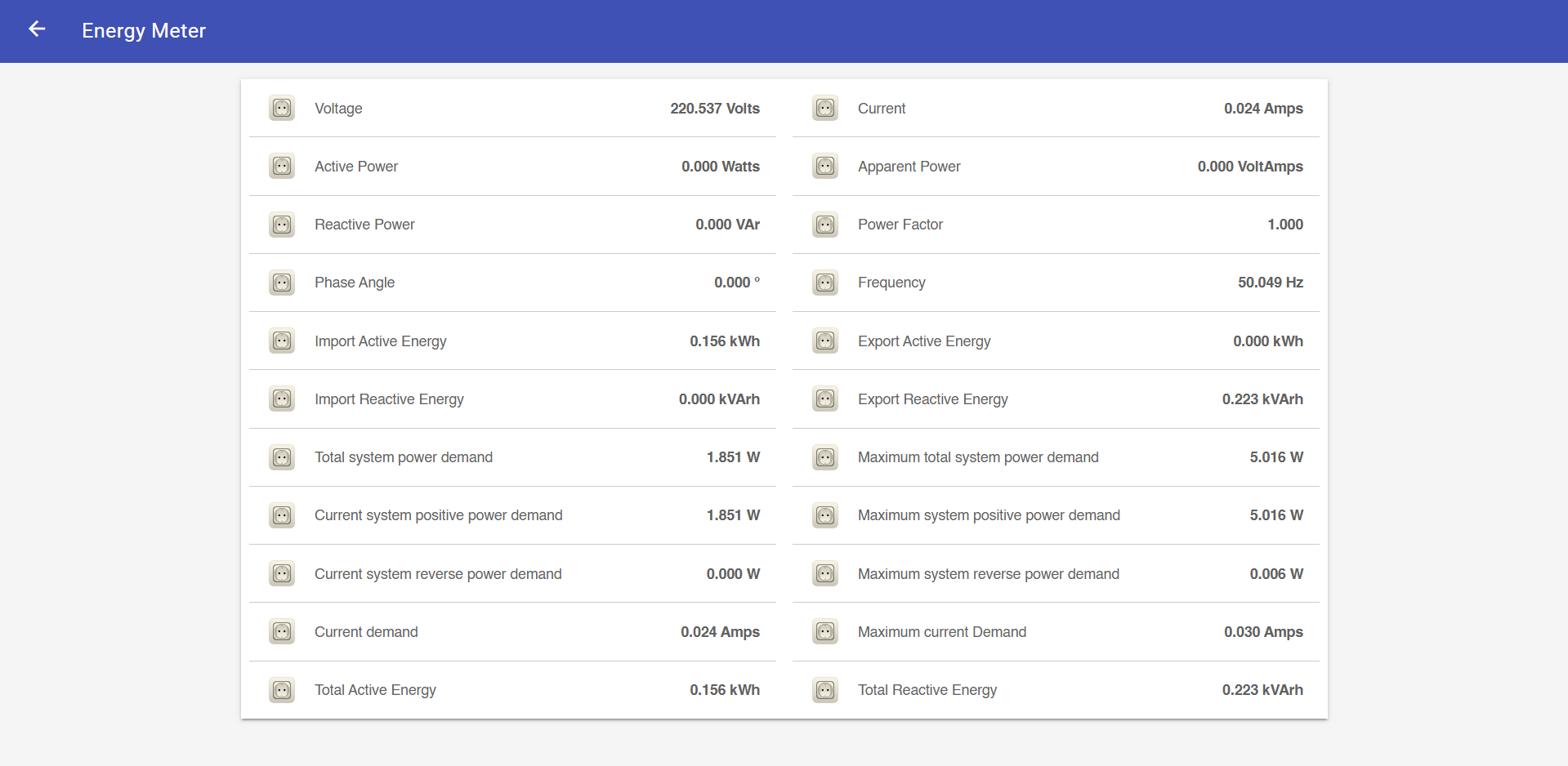The image size is (1568, 766).
Task: Select the Export Reactive Energy icon
Action: tap(825, 399)
